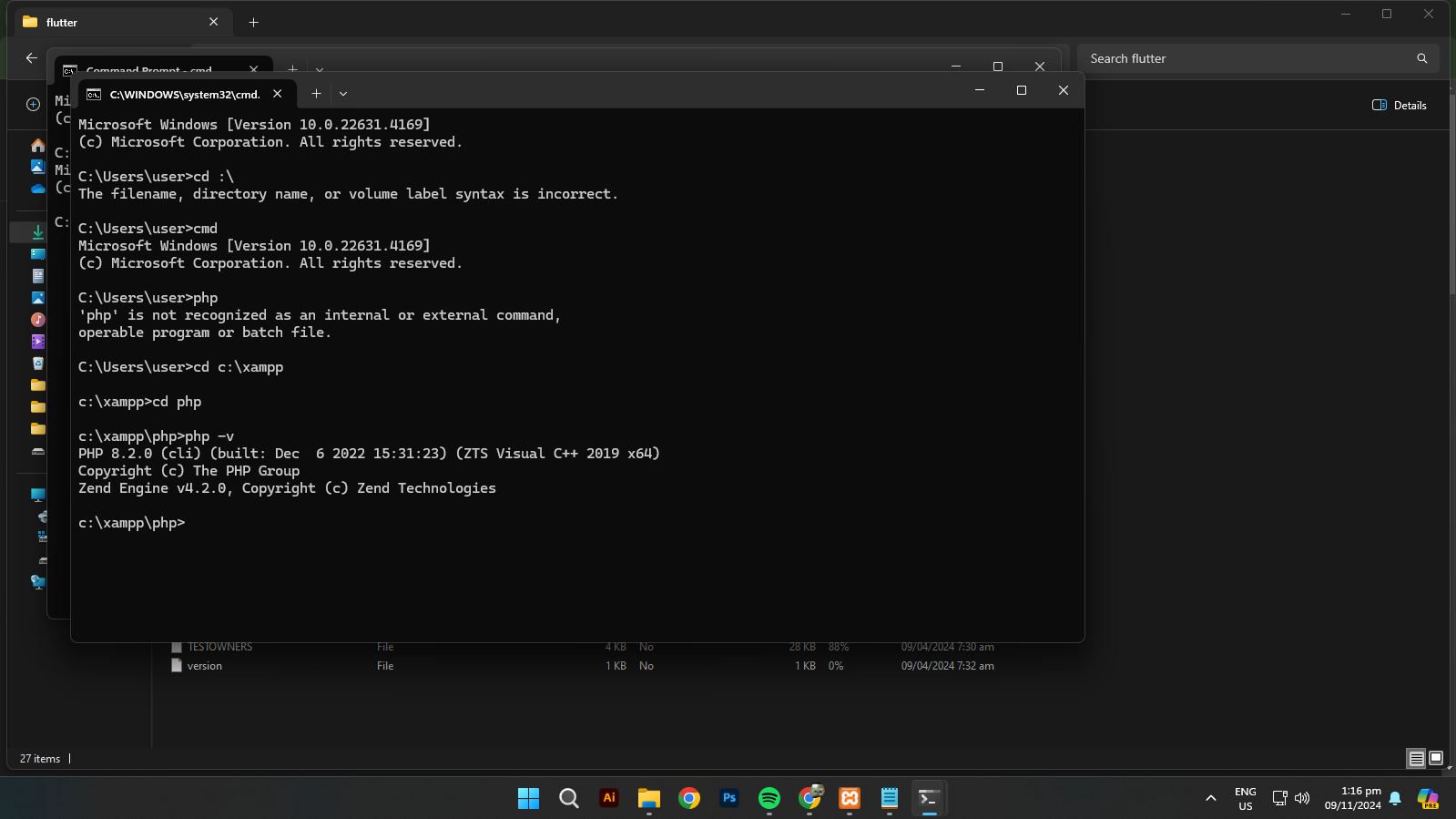
Task: Open Notepad from the taskbar
Action: (890, 798)
